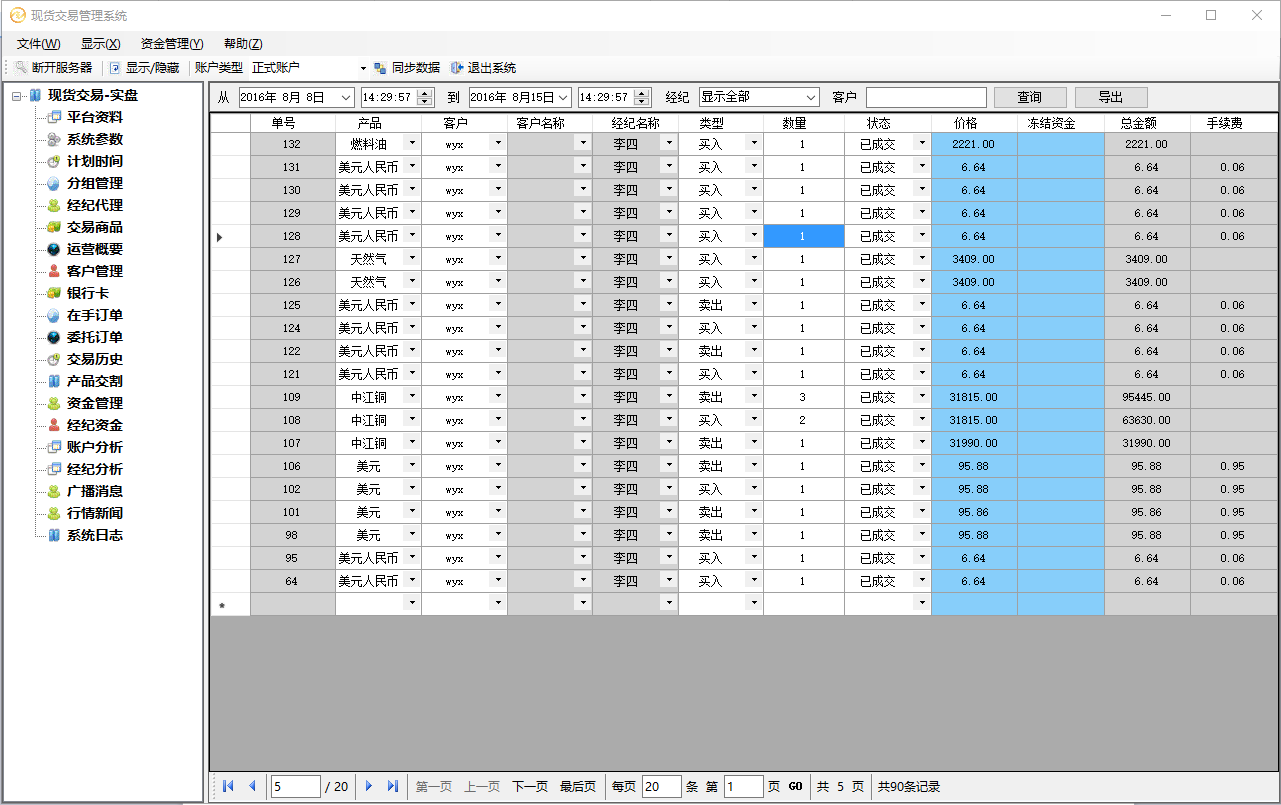Click the end time spinner control
Screen dimensions: 1281x805
coord(643,97)
